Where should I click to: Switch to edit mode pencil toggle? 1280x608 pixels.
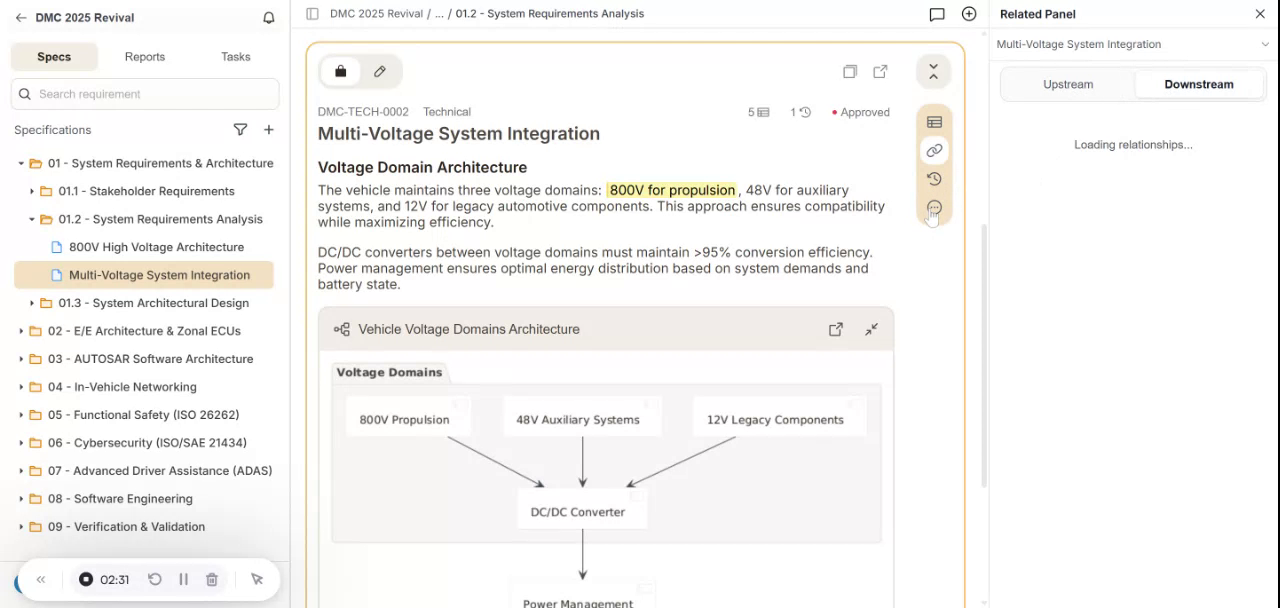[380, 71]
